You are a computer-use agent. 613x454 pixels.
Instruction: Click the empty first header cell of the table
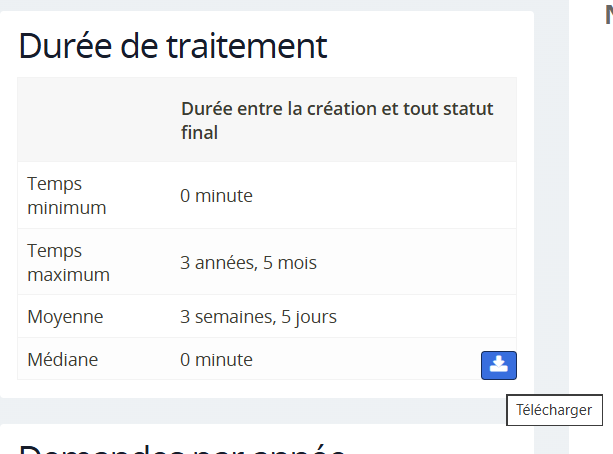pos(93,120)
